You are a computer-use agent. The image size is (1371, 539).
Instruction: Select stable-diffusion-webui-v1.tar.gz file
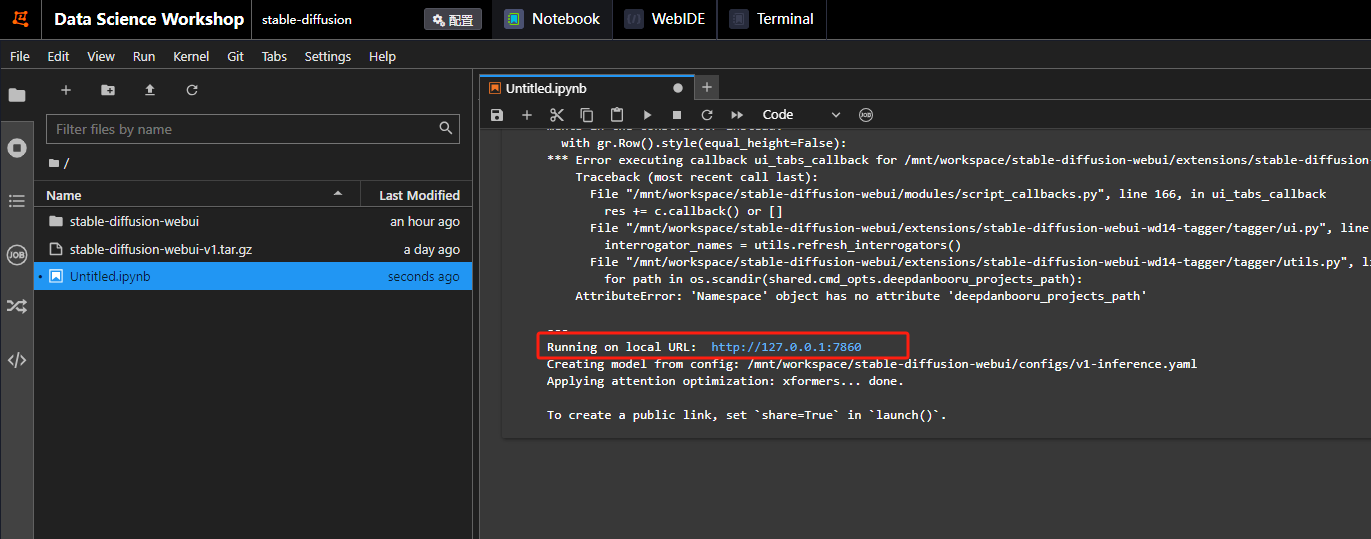click(x=253, y=249)
